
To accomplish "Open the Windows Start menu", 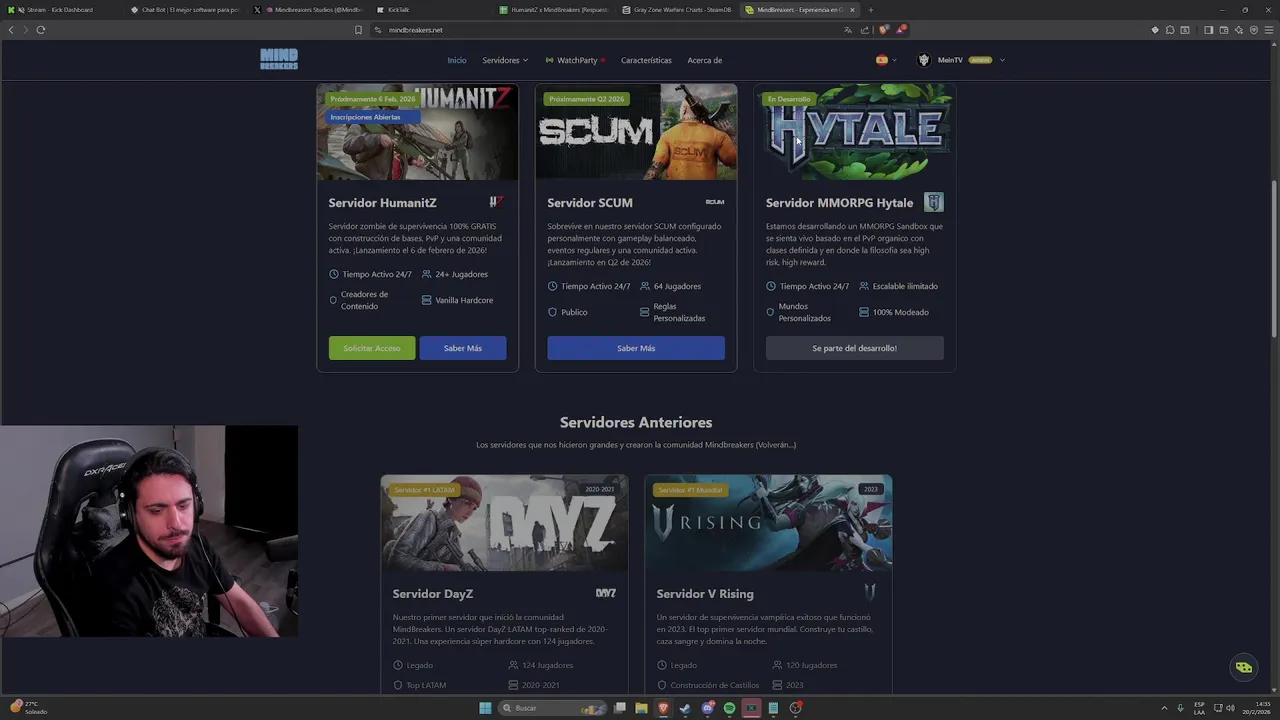I will 485,708.
